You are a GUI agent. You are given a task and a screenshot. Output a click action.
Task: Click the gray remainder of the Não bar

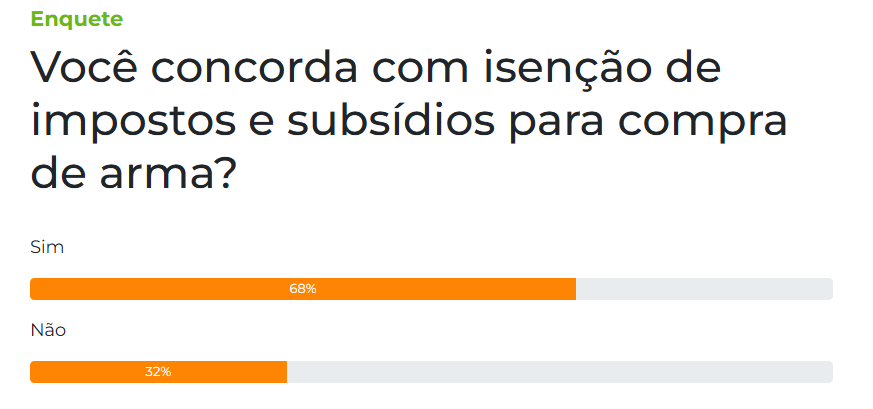point(560,372)
